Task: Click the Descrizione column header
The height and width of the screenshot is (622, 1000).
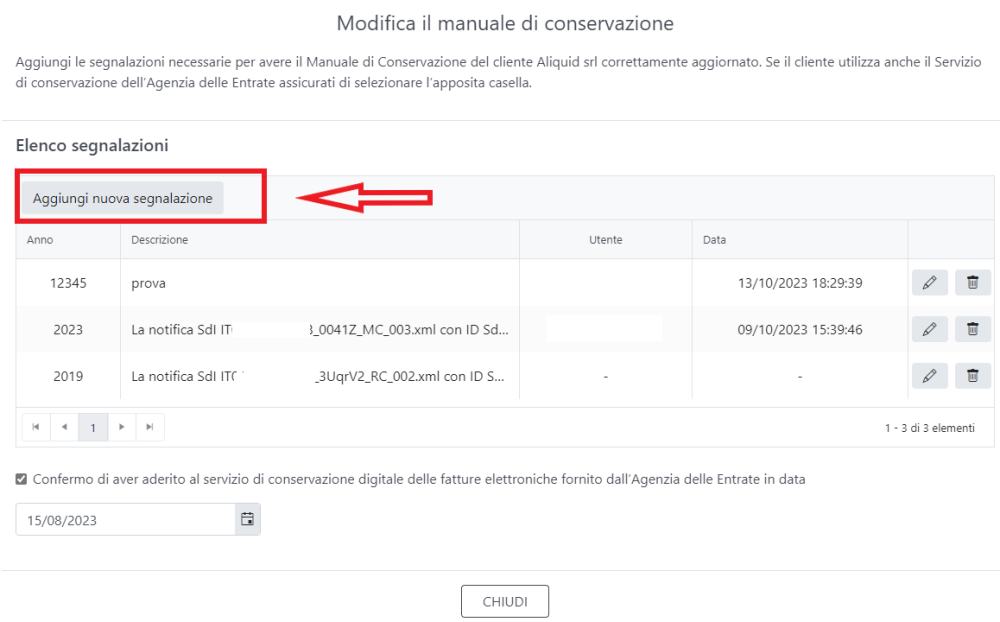Action: click(160, 239)
